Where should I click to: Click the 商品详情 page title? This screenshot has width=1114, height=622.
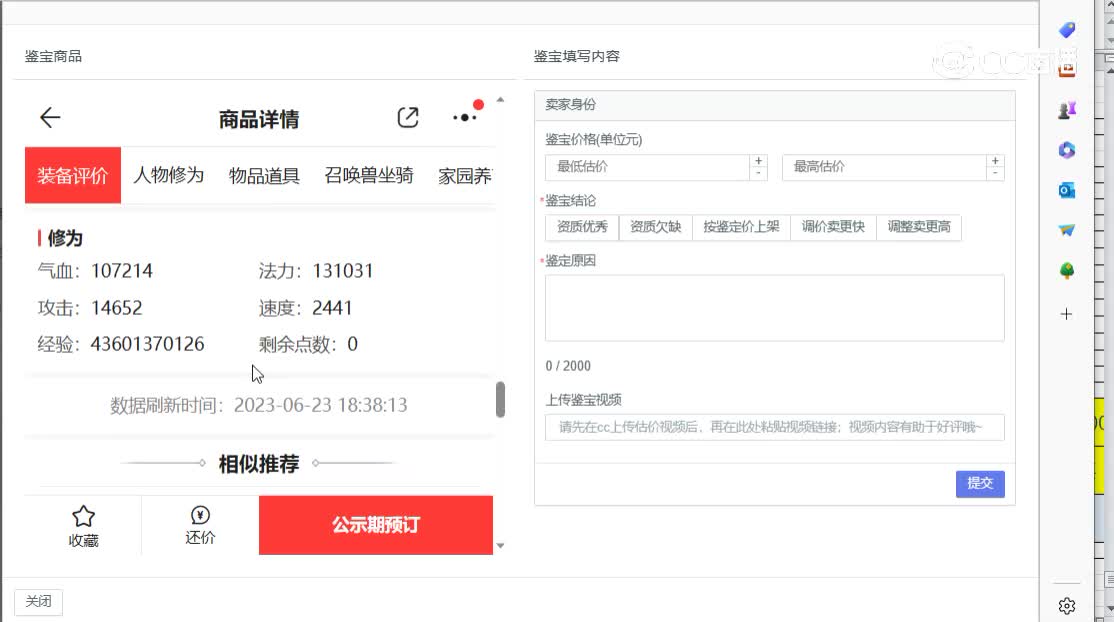(x=259, y=119)
